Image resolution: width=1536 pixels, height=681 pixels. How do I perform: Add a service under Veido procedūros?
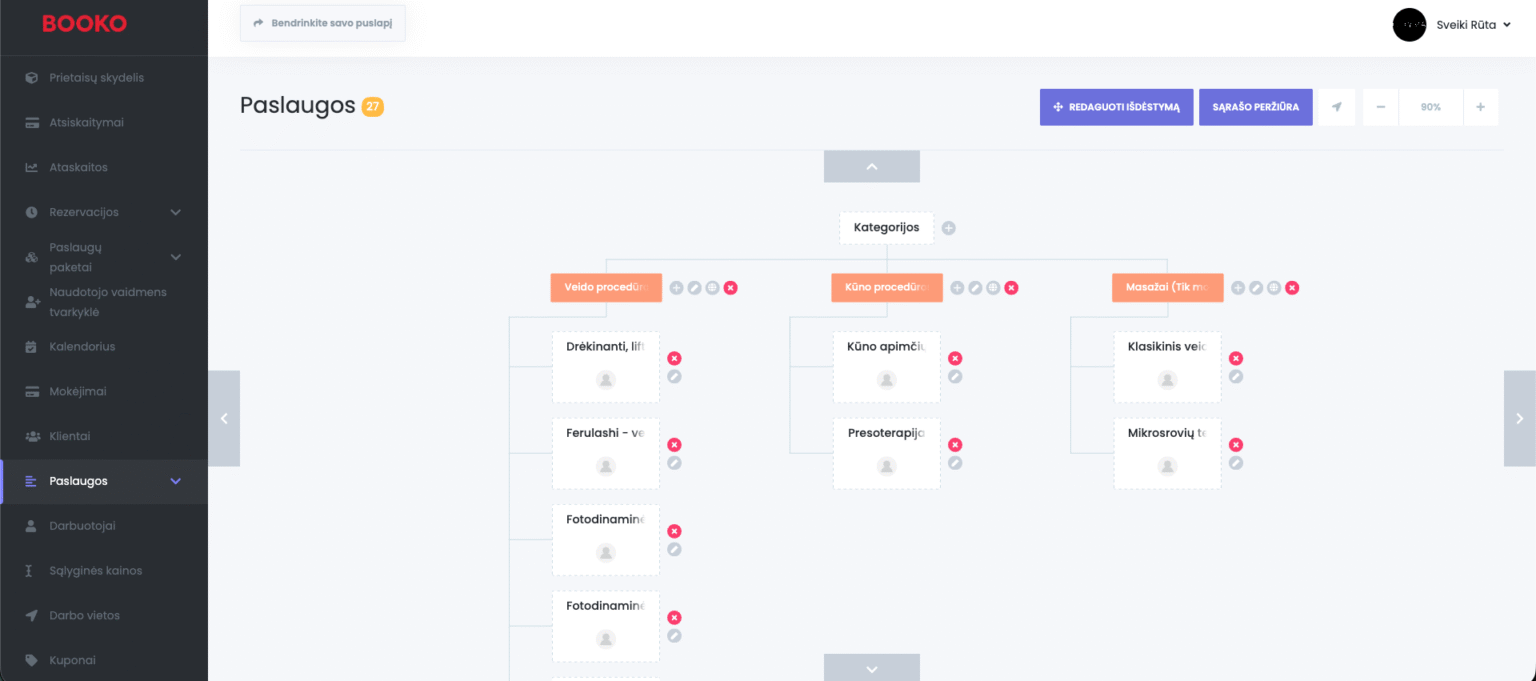pyautogui.click(x=676, y=288)
